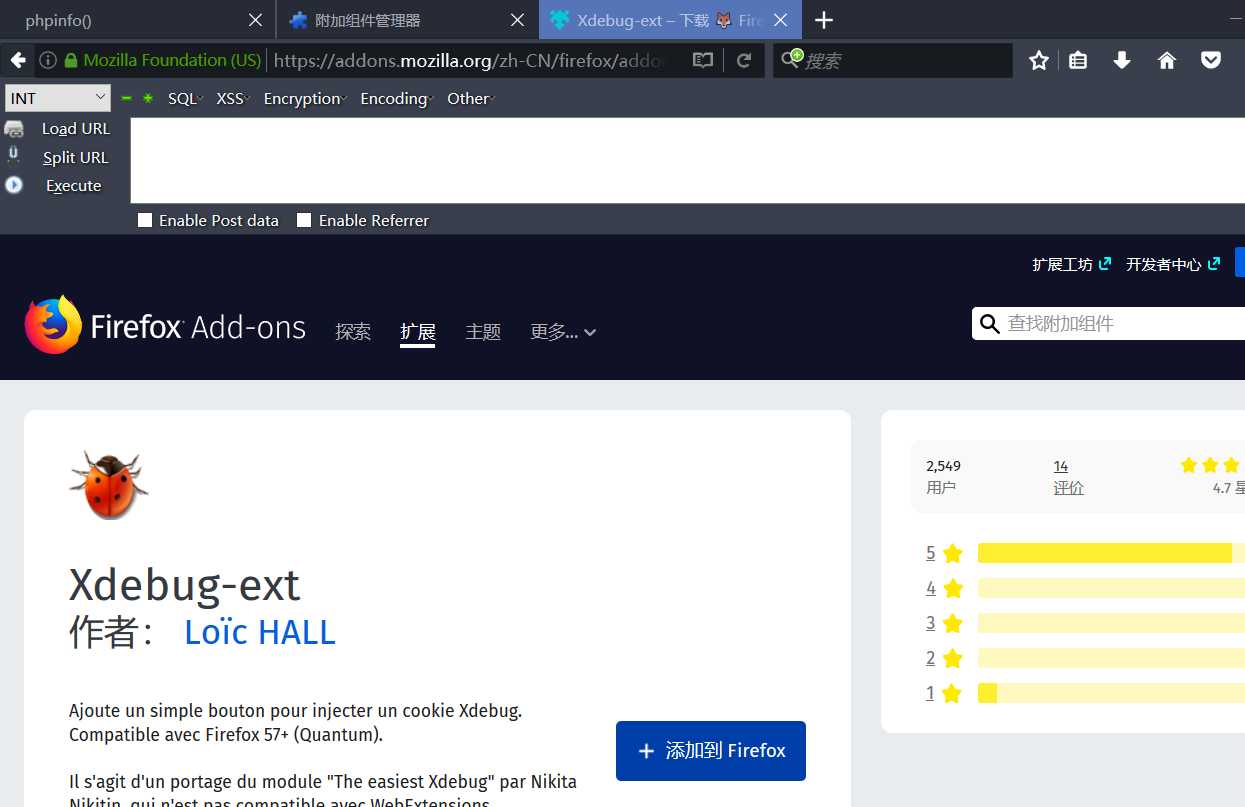Click the green padlock security icon
The width and height of the screenshot is (1245, 807).
(x=71, y=61)
